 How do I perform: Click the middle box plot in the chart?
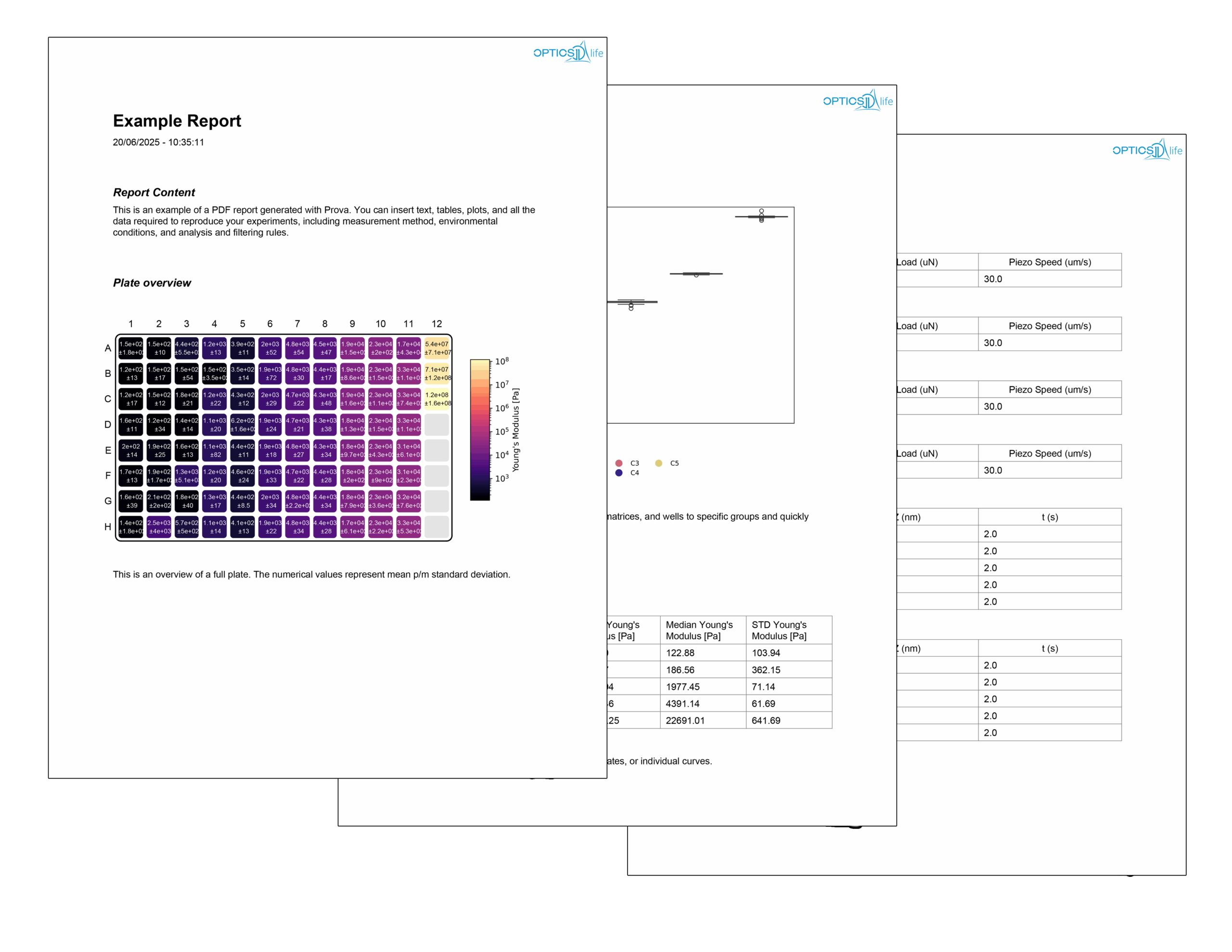coord(696,274)
